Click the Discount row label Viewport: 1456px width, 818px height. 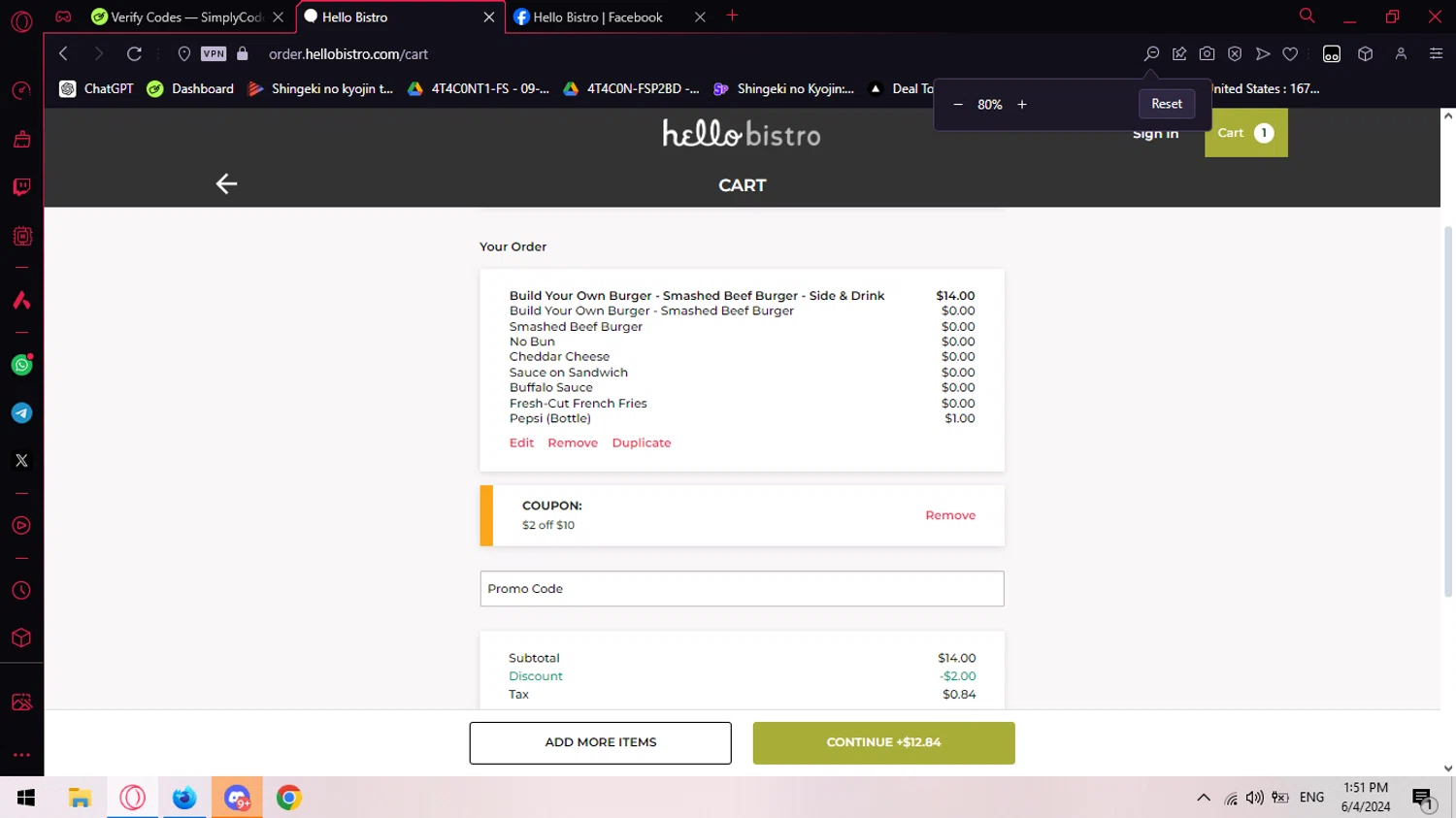536,676
